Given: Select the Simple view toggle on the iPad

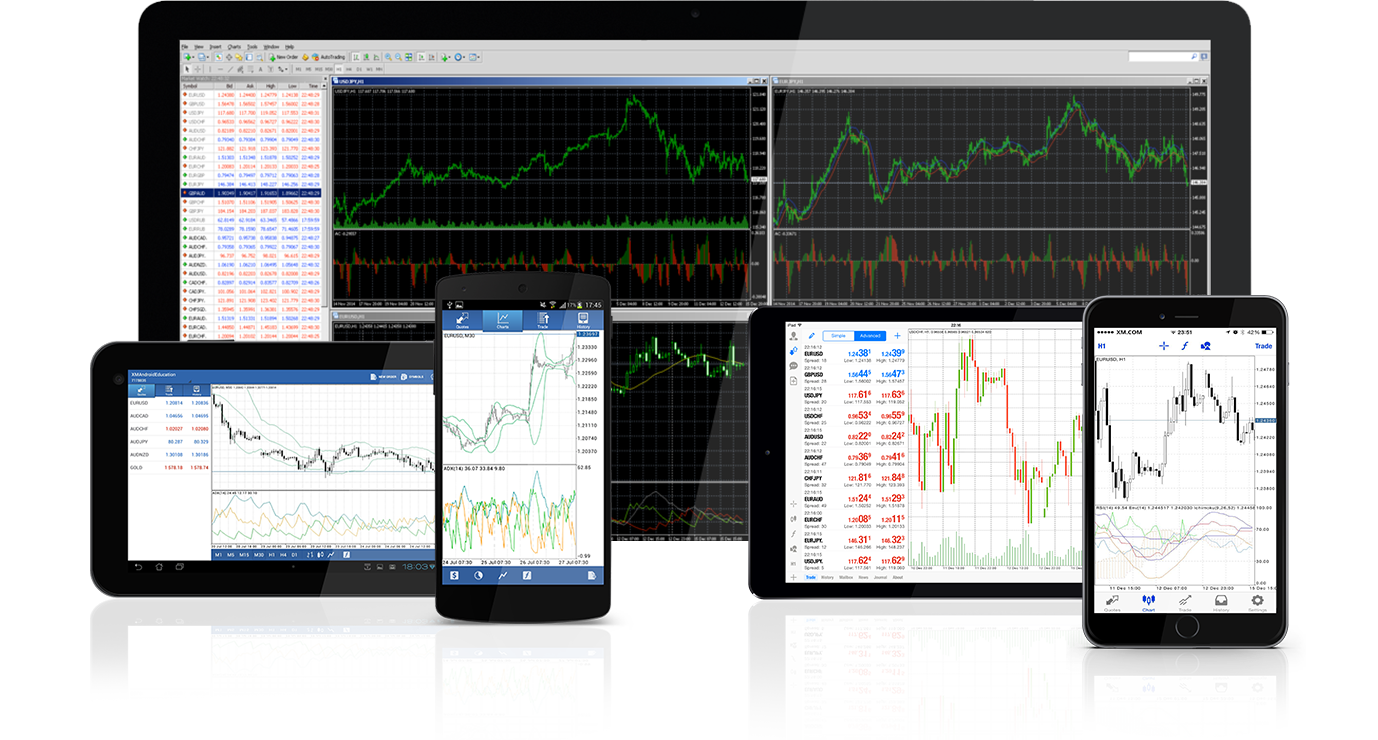Looking at the screenshot, I should click(x=837, y=335).
